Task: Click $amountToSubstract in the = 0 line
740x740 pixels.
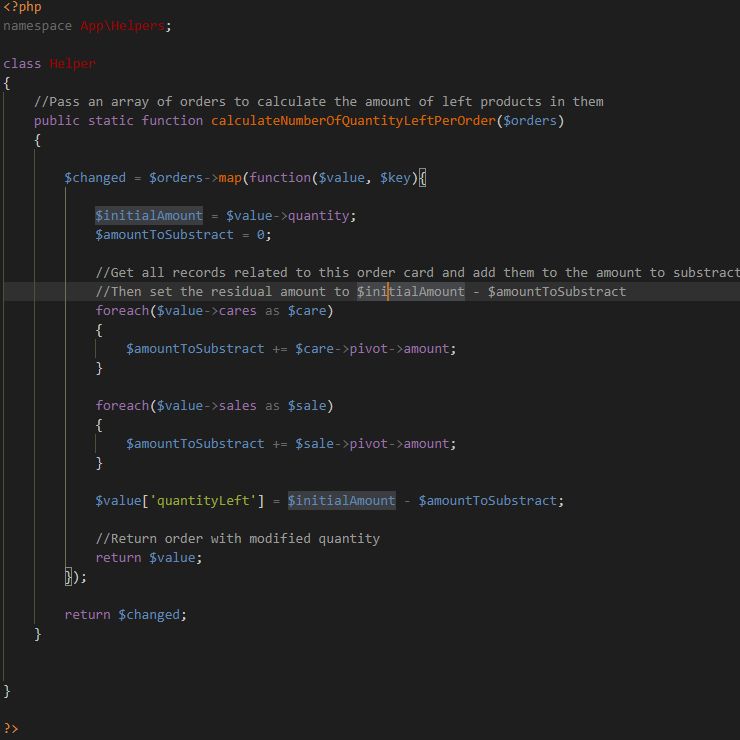Action: [x=164, y=235]
